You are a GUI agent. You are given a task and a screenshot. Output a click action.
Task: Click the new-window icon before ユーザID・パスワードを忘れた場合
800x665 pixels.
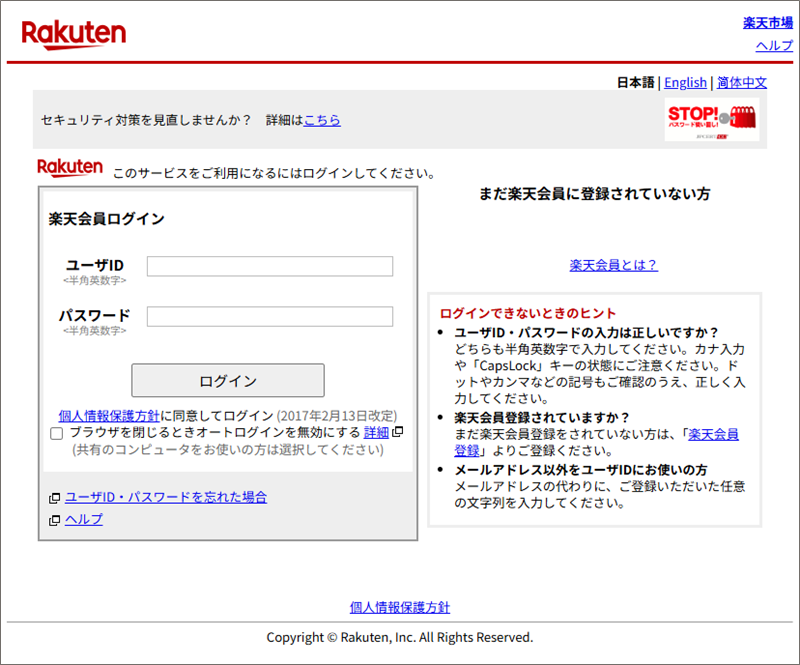pyautogui.click(x=54, y=498)
